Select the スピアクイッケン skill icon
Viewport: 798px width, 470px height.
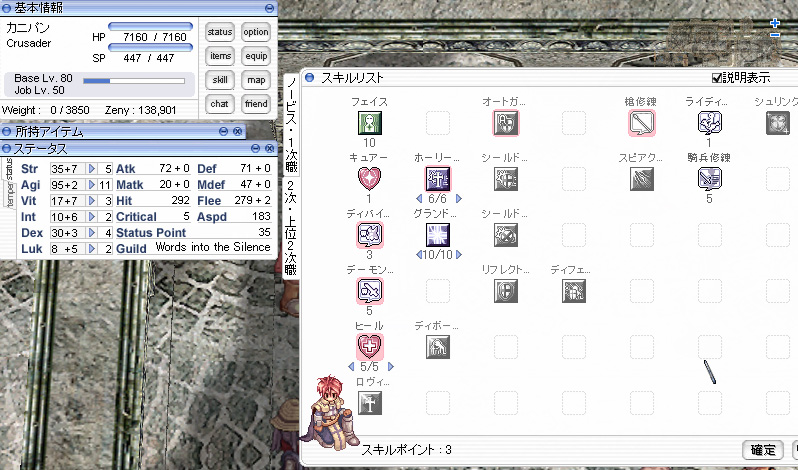[642, 179]
